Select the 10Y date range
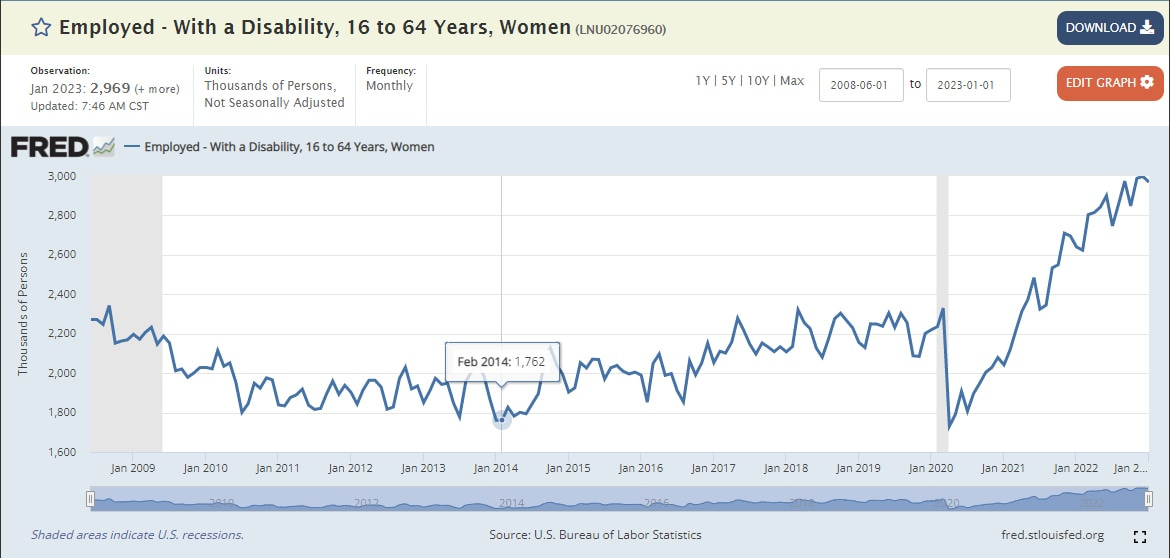Viewport: 1170px width, 558px height. click(x=757, y=81)
